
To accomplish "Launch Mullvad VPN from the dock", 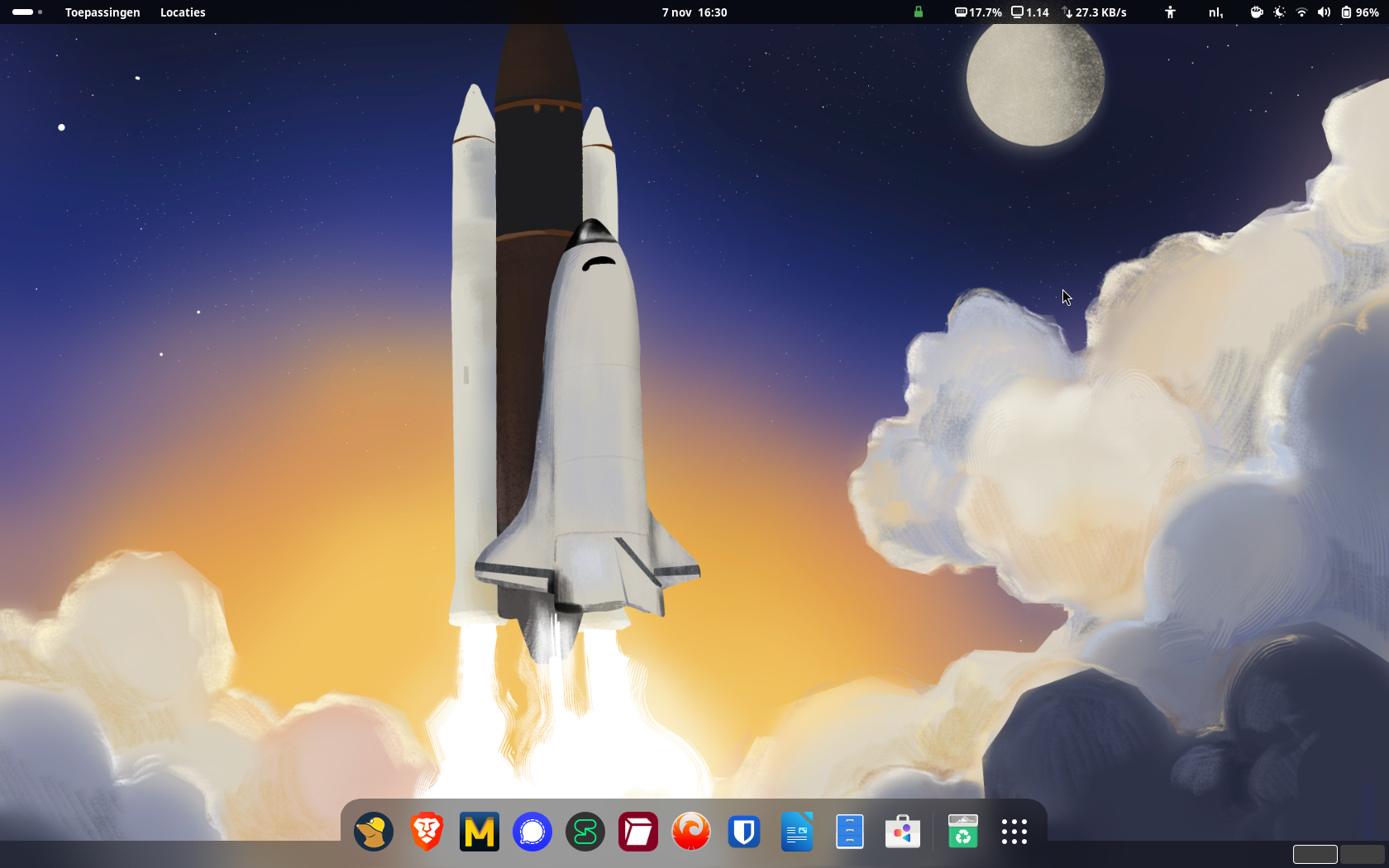I will tap(374, 832).
